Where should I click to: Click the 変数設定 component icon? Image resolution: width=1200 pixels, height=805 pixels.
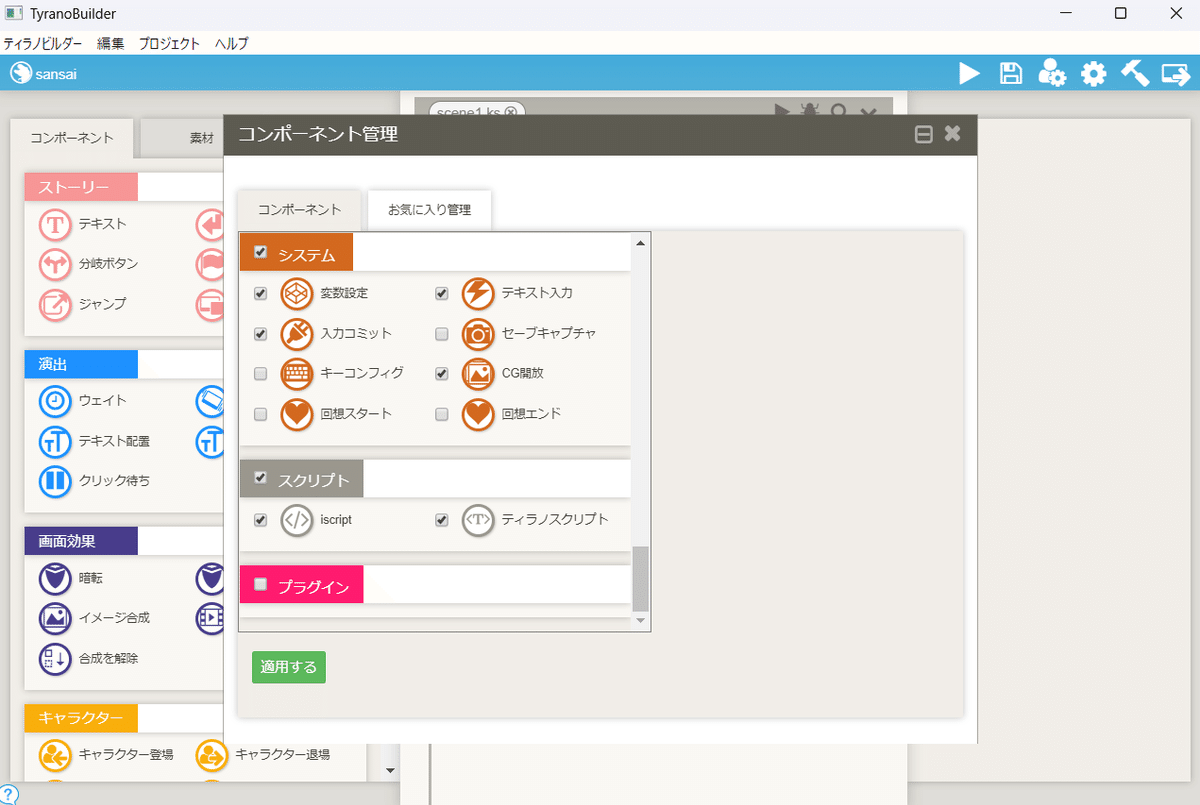297,294
